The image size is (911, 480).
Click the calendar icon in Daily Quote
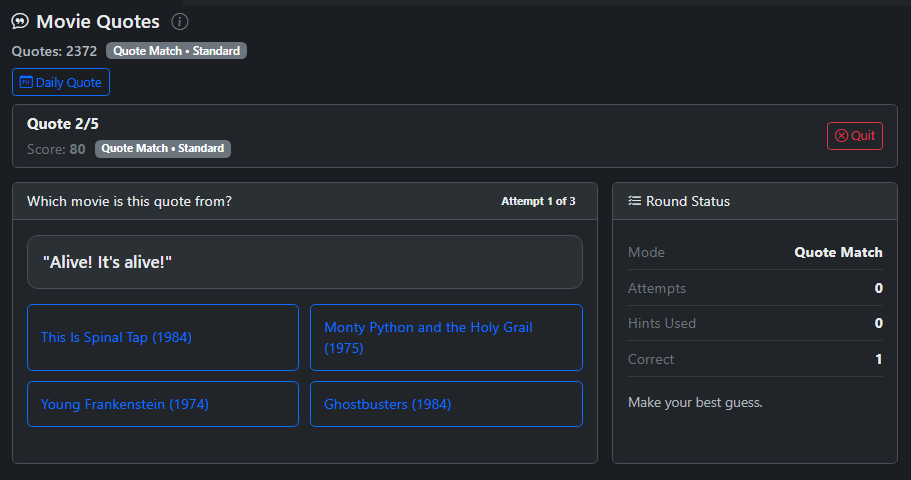coord(26,82)
